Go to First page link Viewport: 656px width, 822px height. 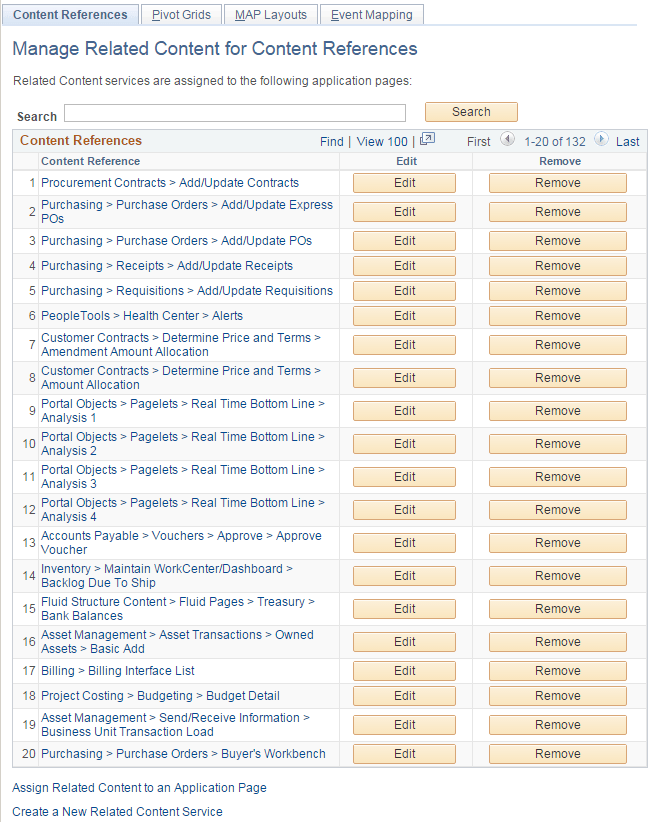(478, 142)
